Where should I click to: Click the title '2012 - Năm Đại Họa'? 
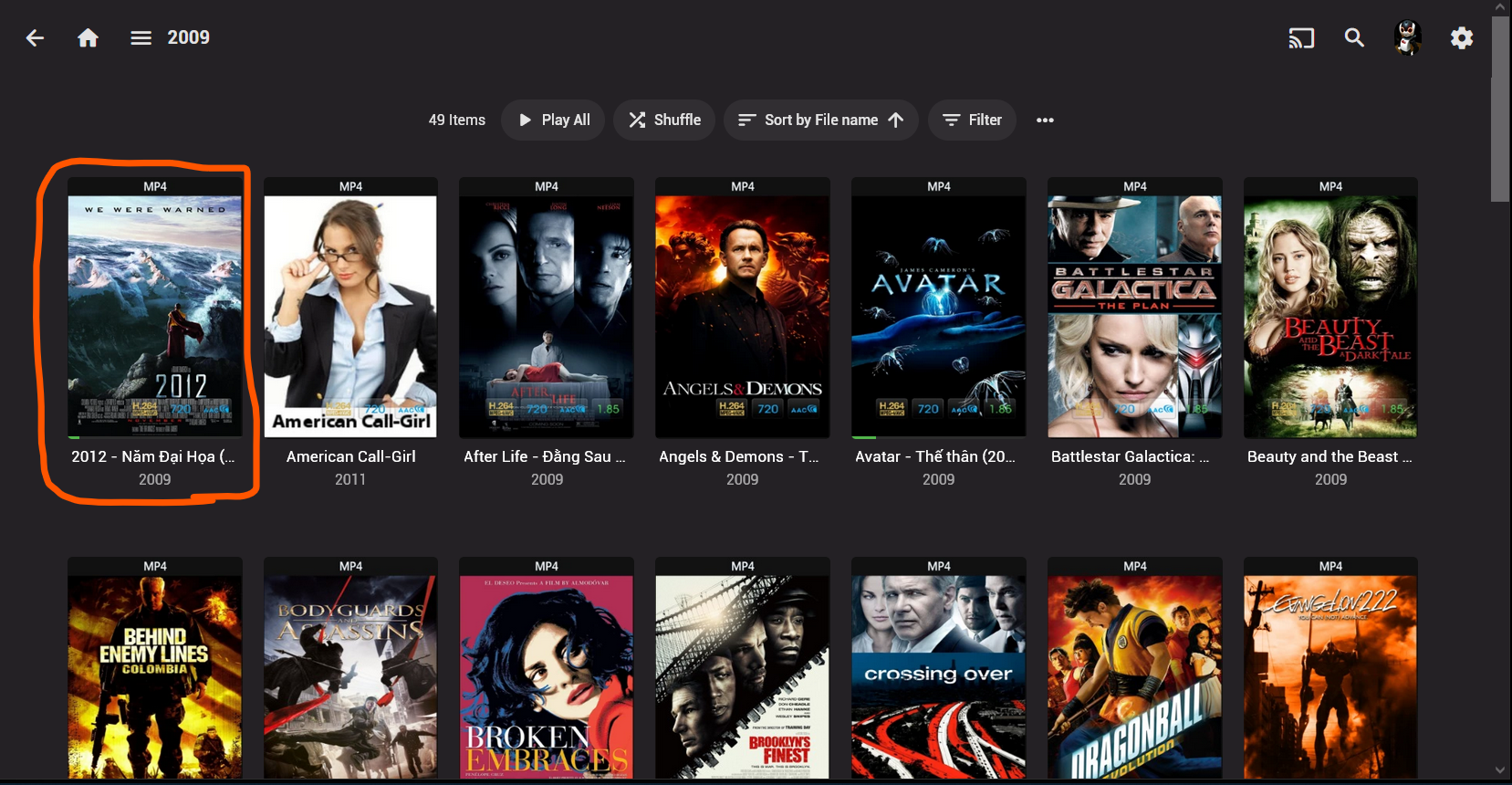[153, 456]
